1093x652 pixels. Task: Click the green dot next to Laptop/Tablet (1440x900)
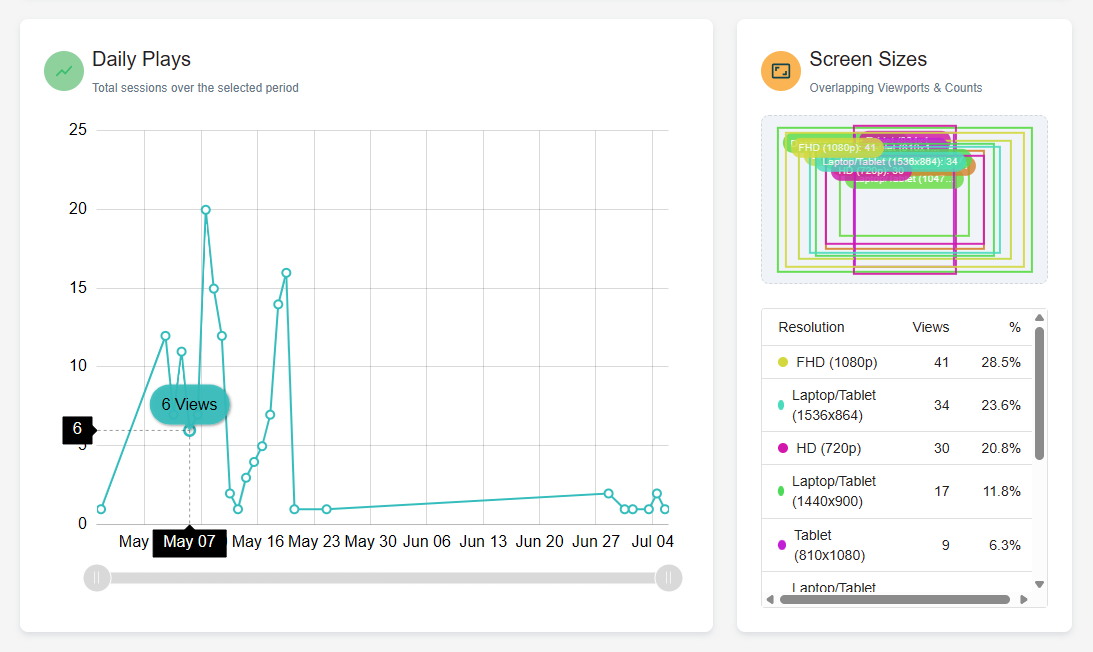tap(781, 491)
